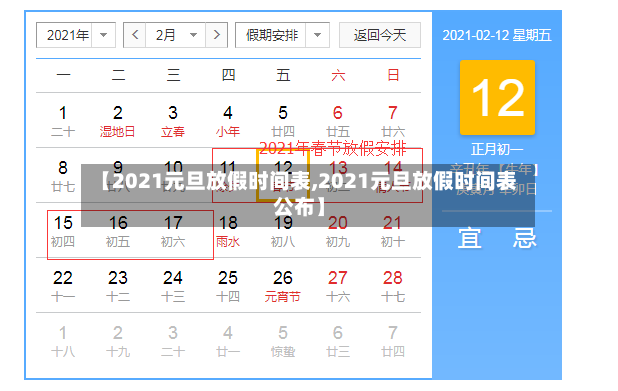Select greyed March 7 (廿四)
Image resolution: width=618 pixels, height=391 pixels.
click(x=393, y=341)
